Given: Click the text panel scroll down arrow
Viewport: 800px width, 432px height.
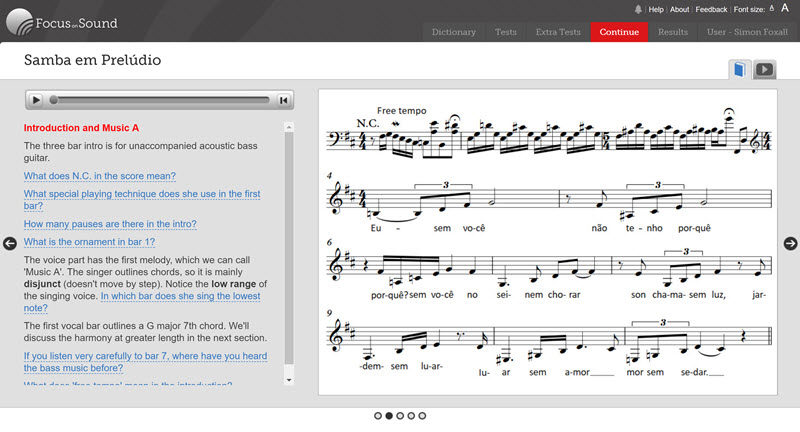Looking at the screenshot, I should pyautogui.click(x=289, y=380).
